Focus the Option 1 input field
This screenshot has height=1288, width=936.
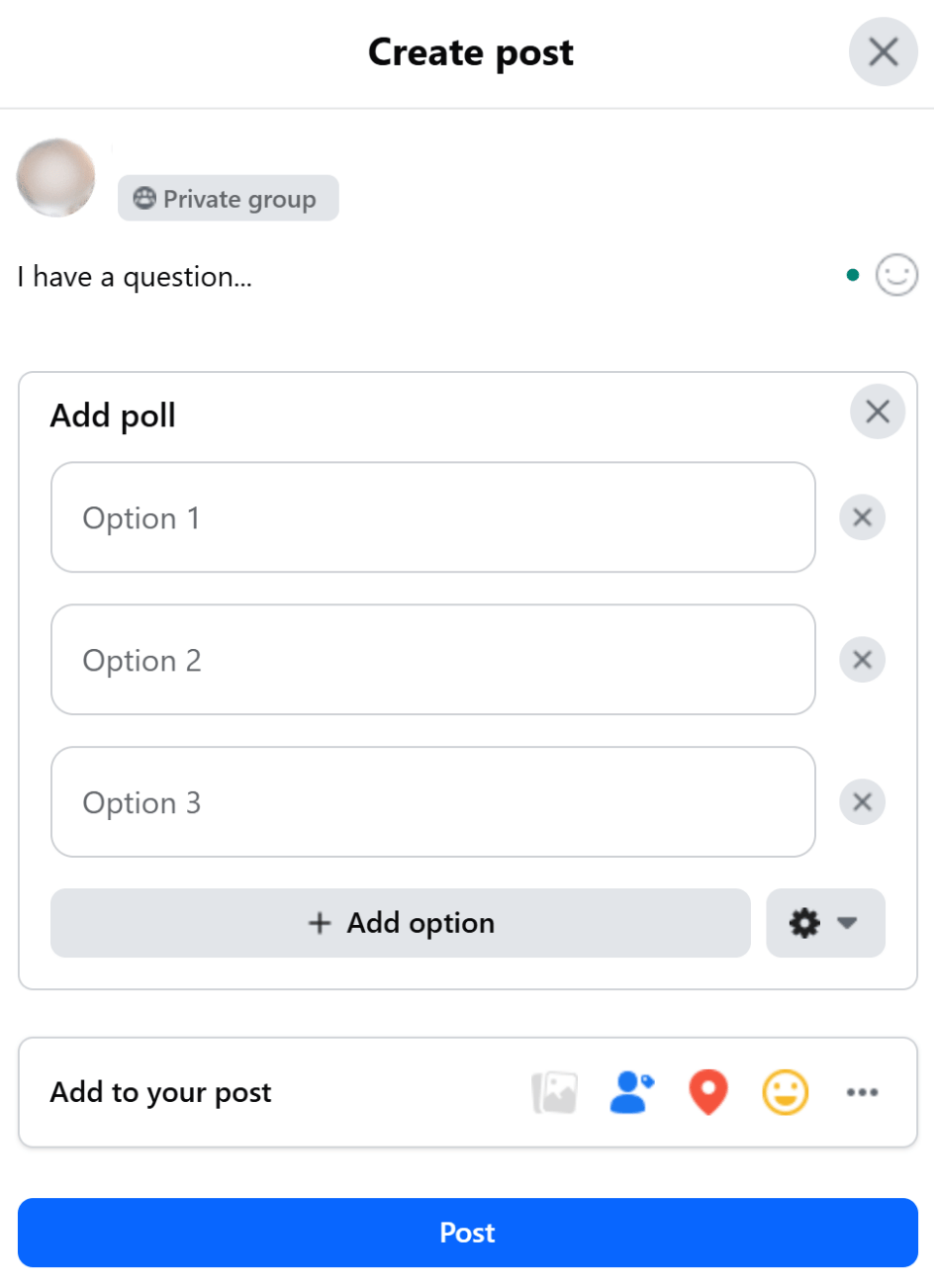433,517
